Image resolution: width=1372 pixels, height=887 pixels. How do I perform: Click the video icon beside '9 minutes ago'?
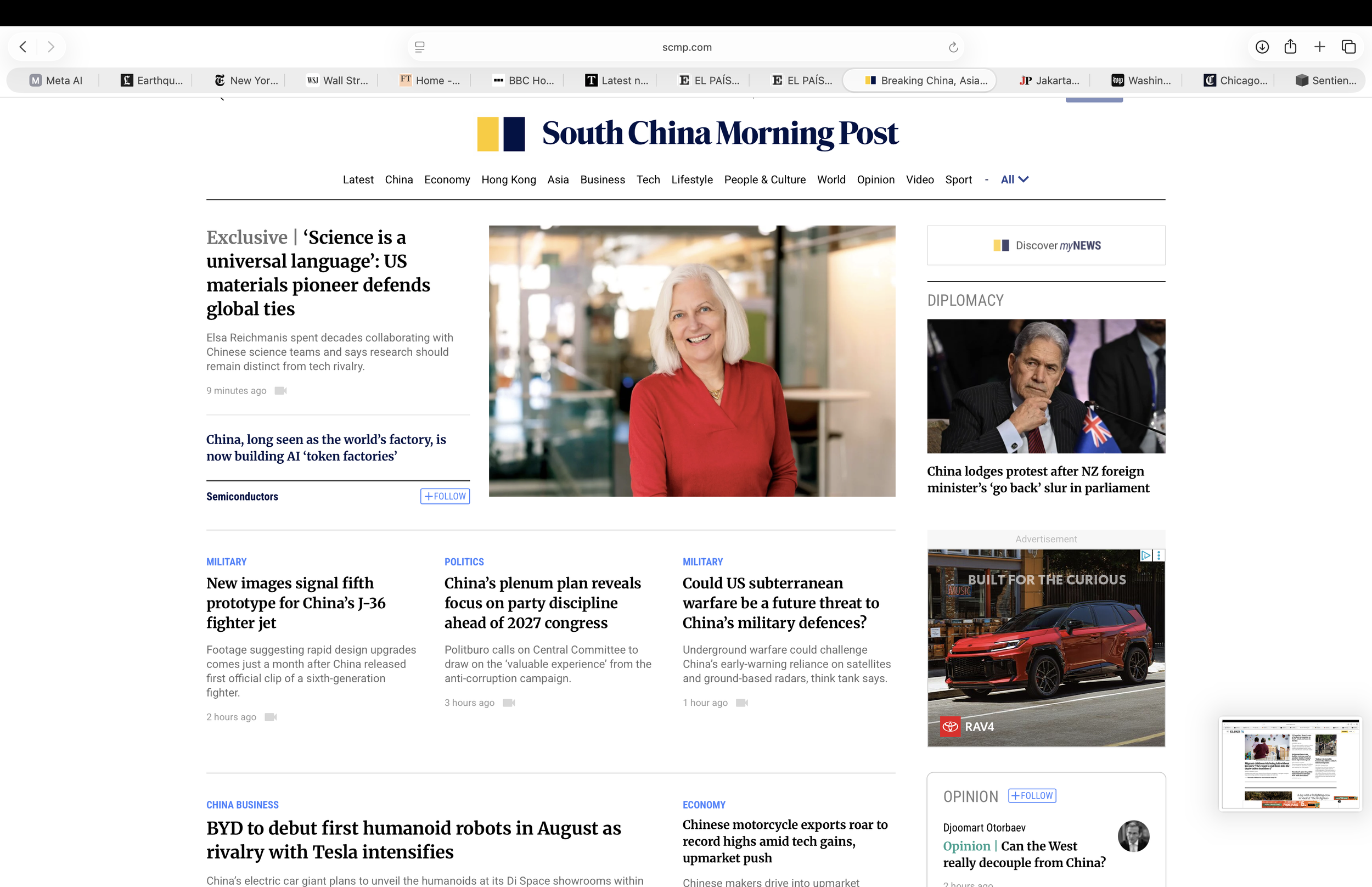coord(280,390)
